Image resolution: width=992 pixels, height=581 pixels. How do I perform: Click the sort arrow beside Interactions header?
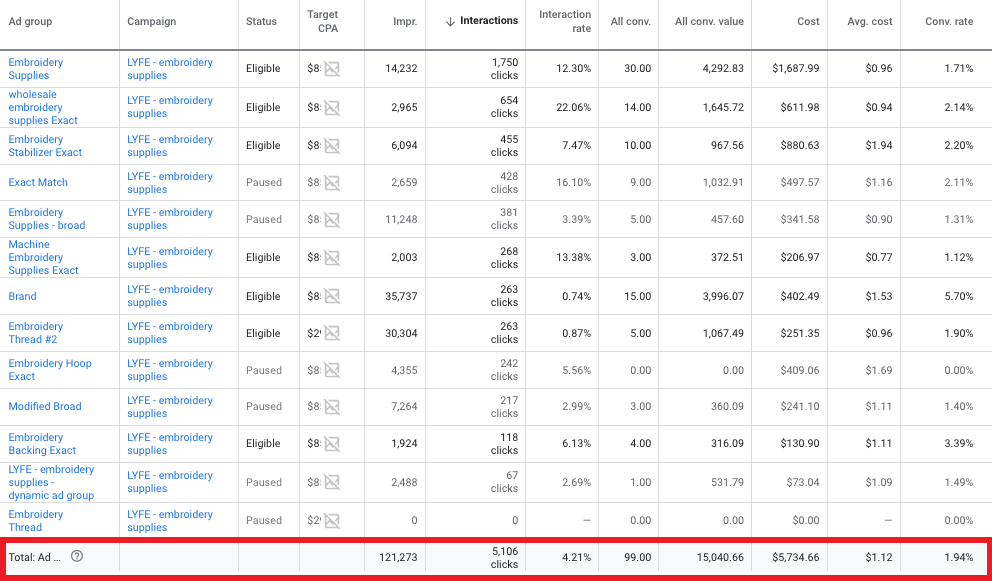(450, 21)
